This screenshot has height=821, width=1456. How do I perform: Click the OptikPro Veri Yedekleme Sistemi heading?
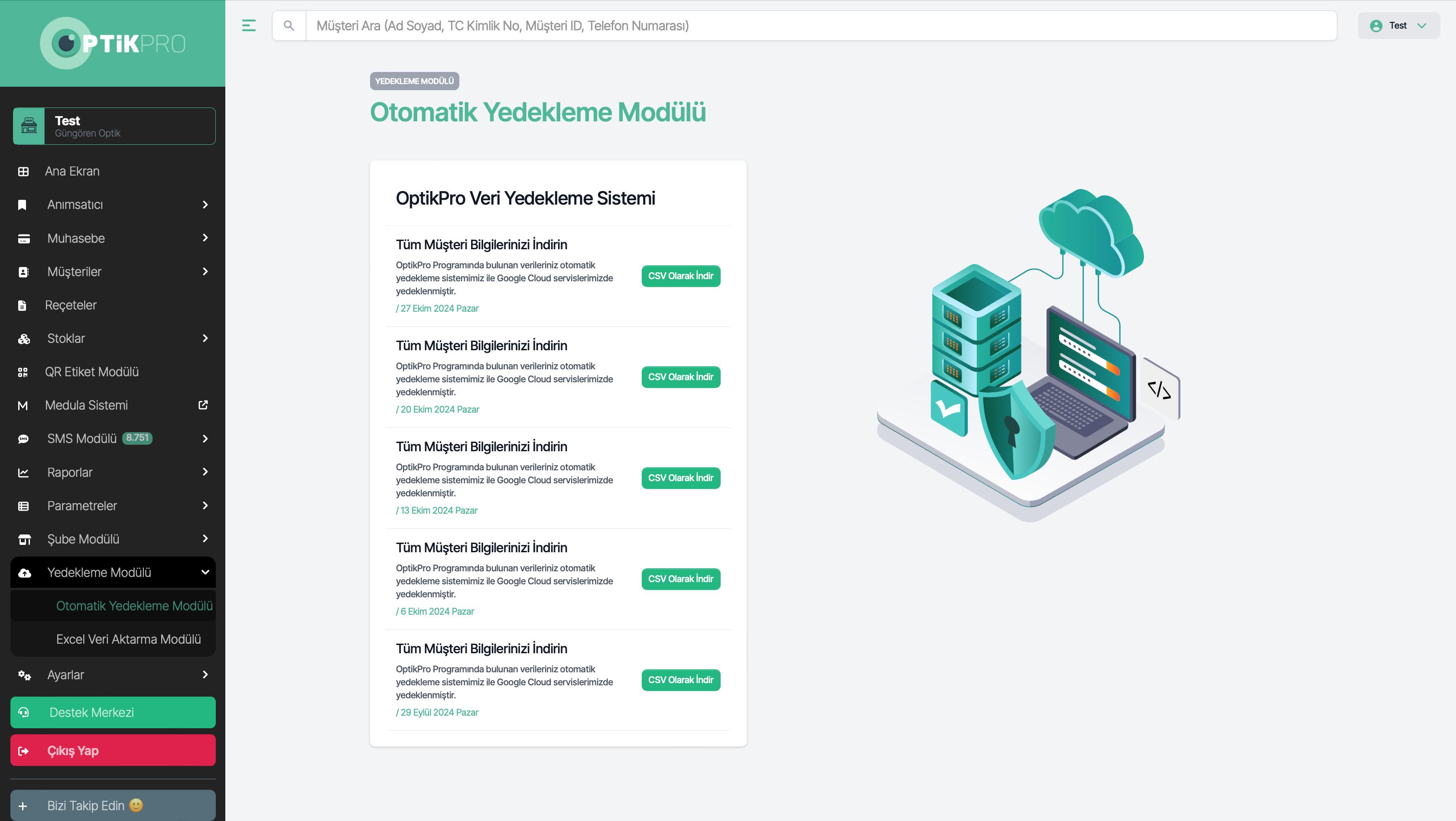525,199
